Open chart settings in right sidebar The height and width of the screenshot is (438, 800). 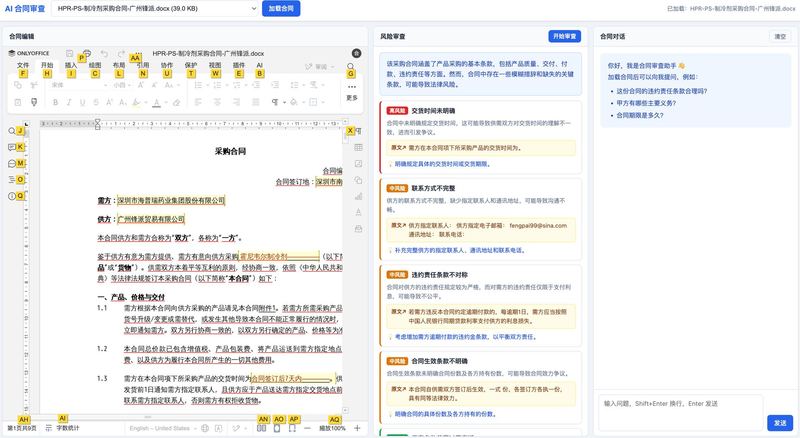click(x=359, y=196)
